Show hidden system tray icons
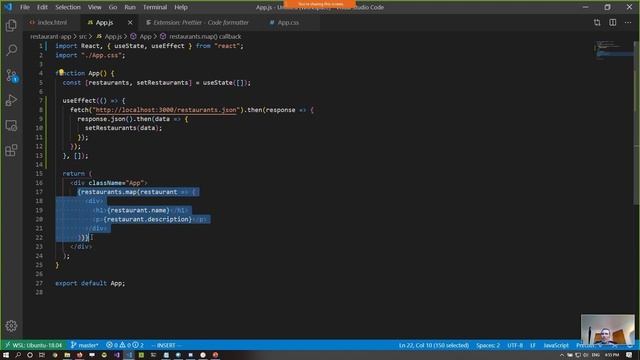640x360 pixels. point(562,356)
